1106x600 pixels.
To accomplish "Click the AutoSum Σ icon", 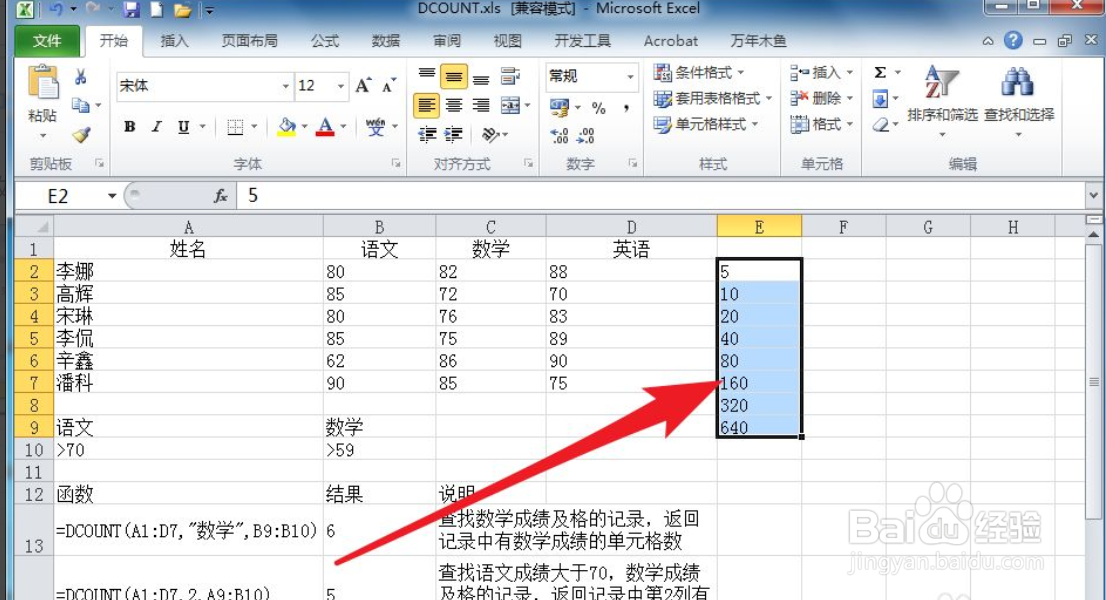I will pos(882,70).
